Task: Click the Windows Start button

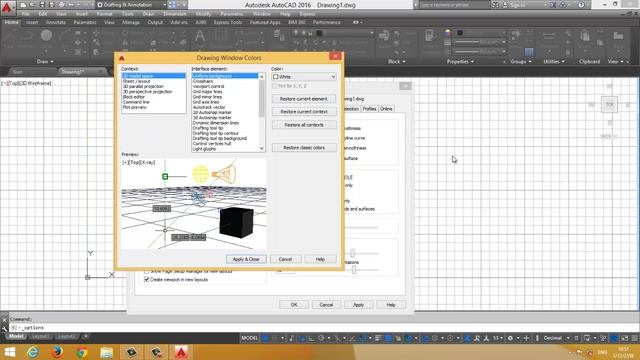Action: [x=9, y=352]
